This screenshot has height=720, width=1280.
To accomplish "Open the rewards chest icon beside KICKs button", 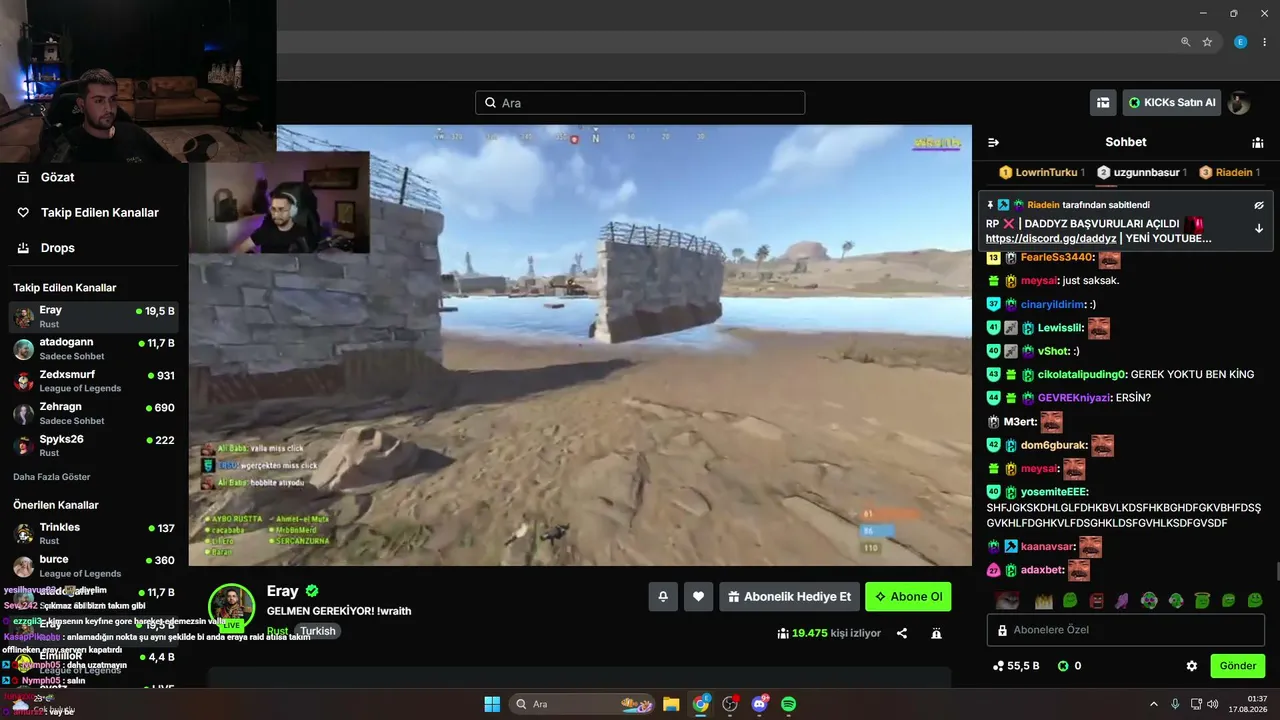I will point(1103,103).
